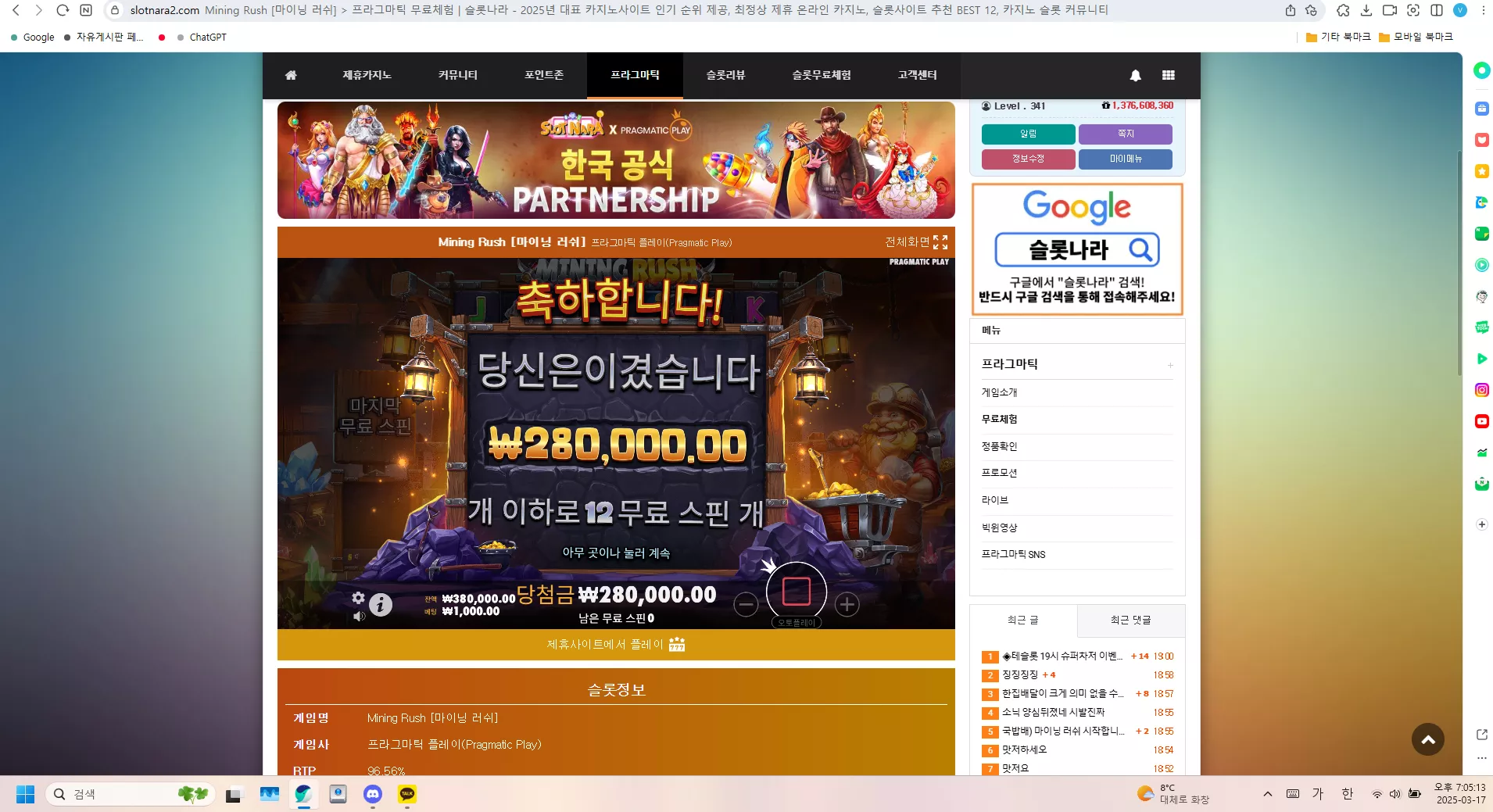1493x812 pixels.
Task: Open the browser extensions puzzle icon
Action: 1343,10
